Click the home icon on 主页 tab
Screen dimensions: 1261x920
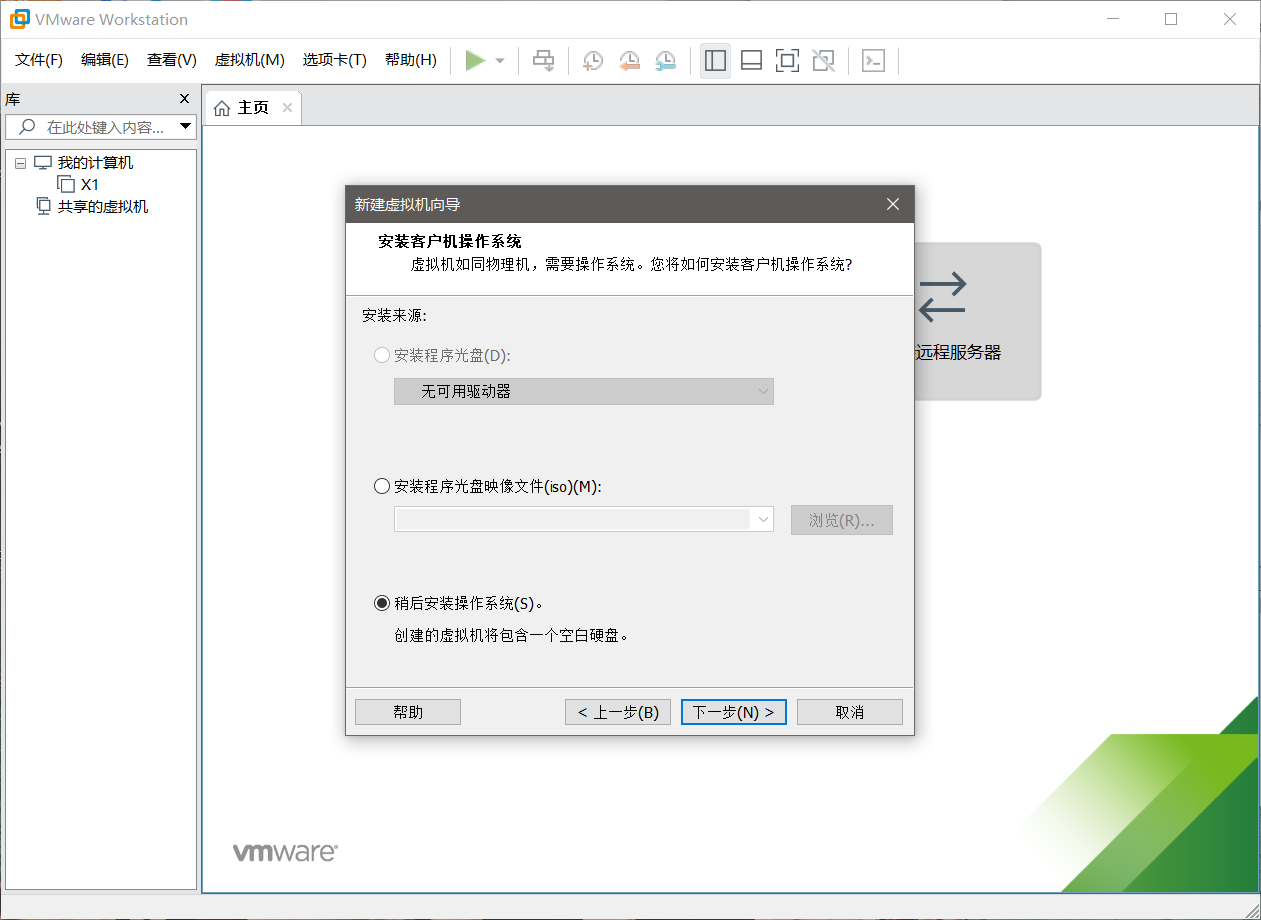(x=222, y=108)
